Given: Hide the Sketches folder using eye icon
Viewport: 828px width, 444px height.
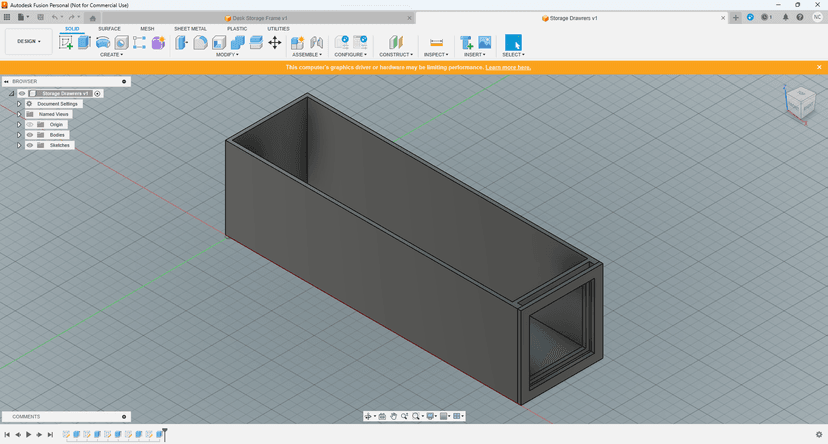Looking at the screenshot, I should [30, 145].
